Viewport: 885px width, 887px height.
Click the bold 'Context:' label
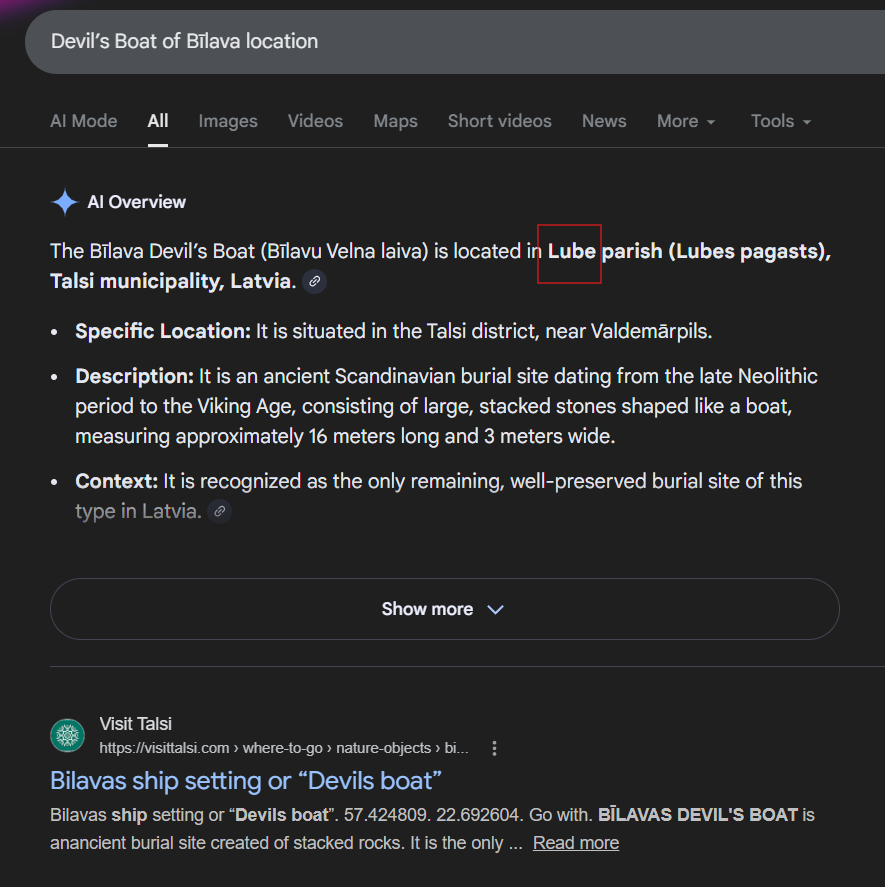pos(117,481)
